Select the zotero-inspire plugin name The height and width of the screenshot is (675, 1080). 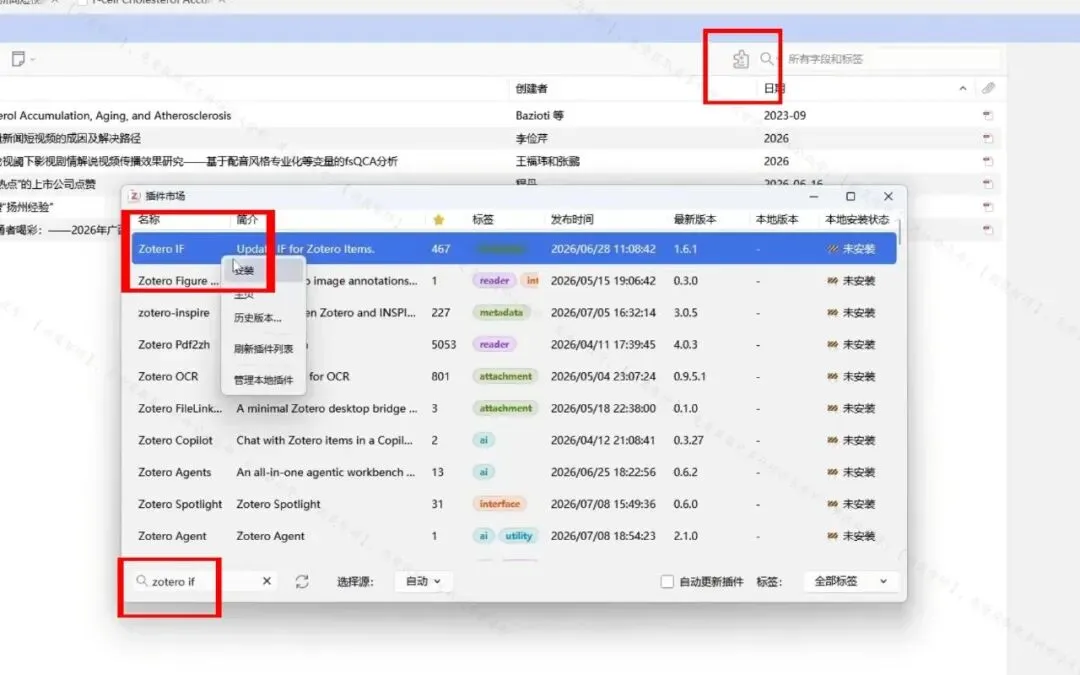(174, 313)
